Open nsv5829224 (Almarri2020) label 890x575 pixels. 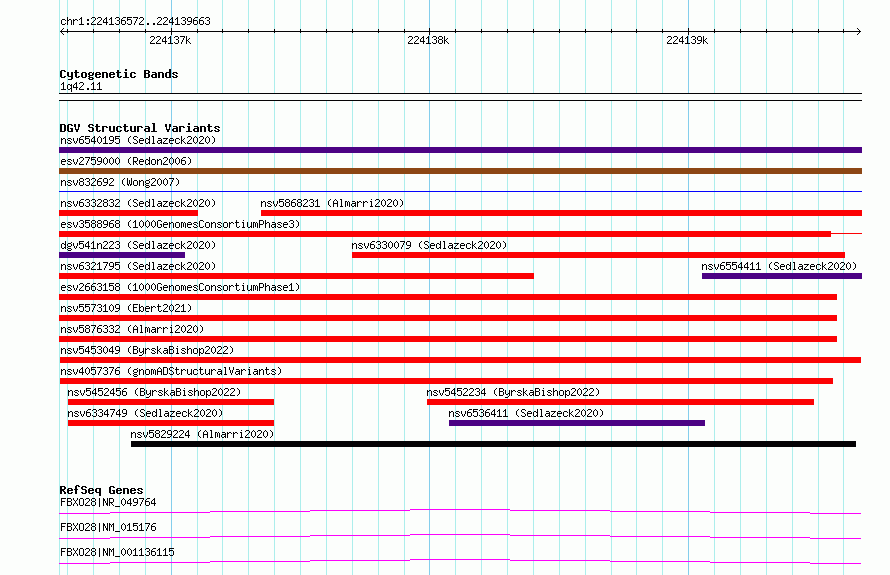coord(202,434)
